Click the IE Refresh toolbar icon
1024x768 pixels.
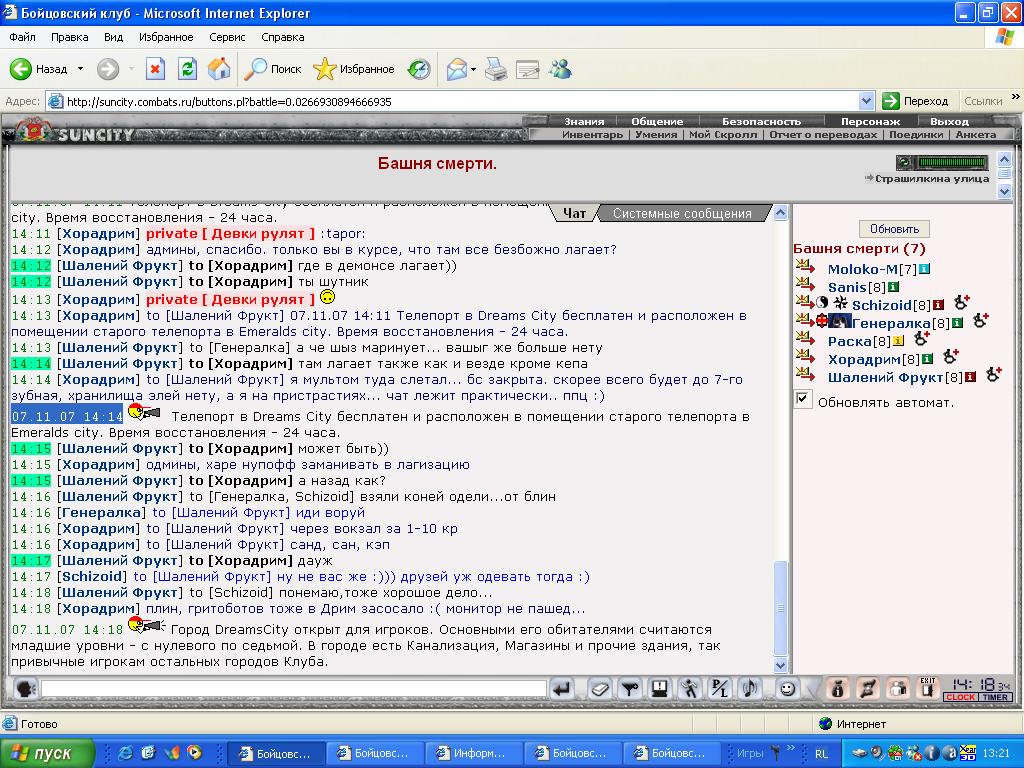click(x=187, y=69)
